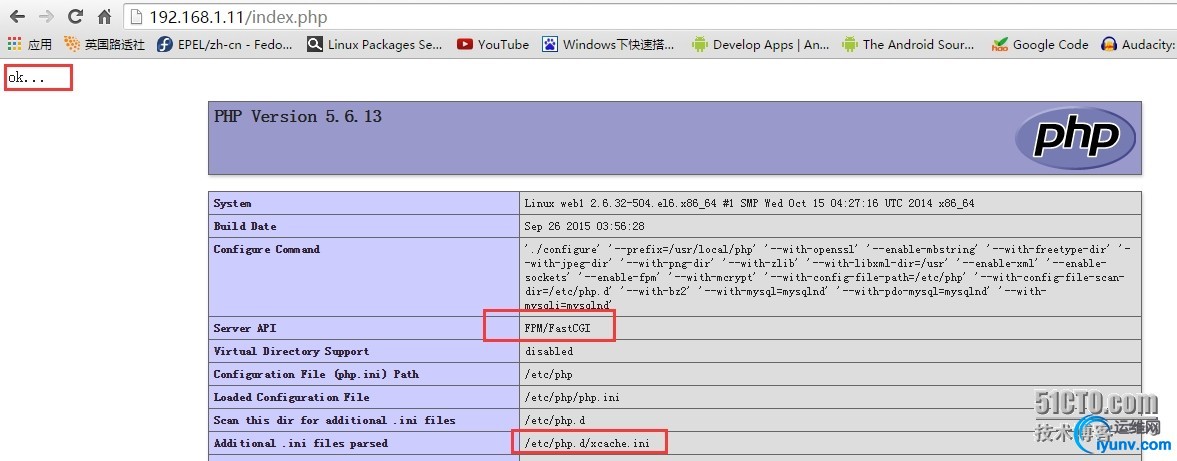The width and height of the screenshot is (1177, 461).
Task: Reload the page with refresh icon
Action: point(75,16)
